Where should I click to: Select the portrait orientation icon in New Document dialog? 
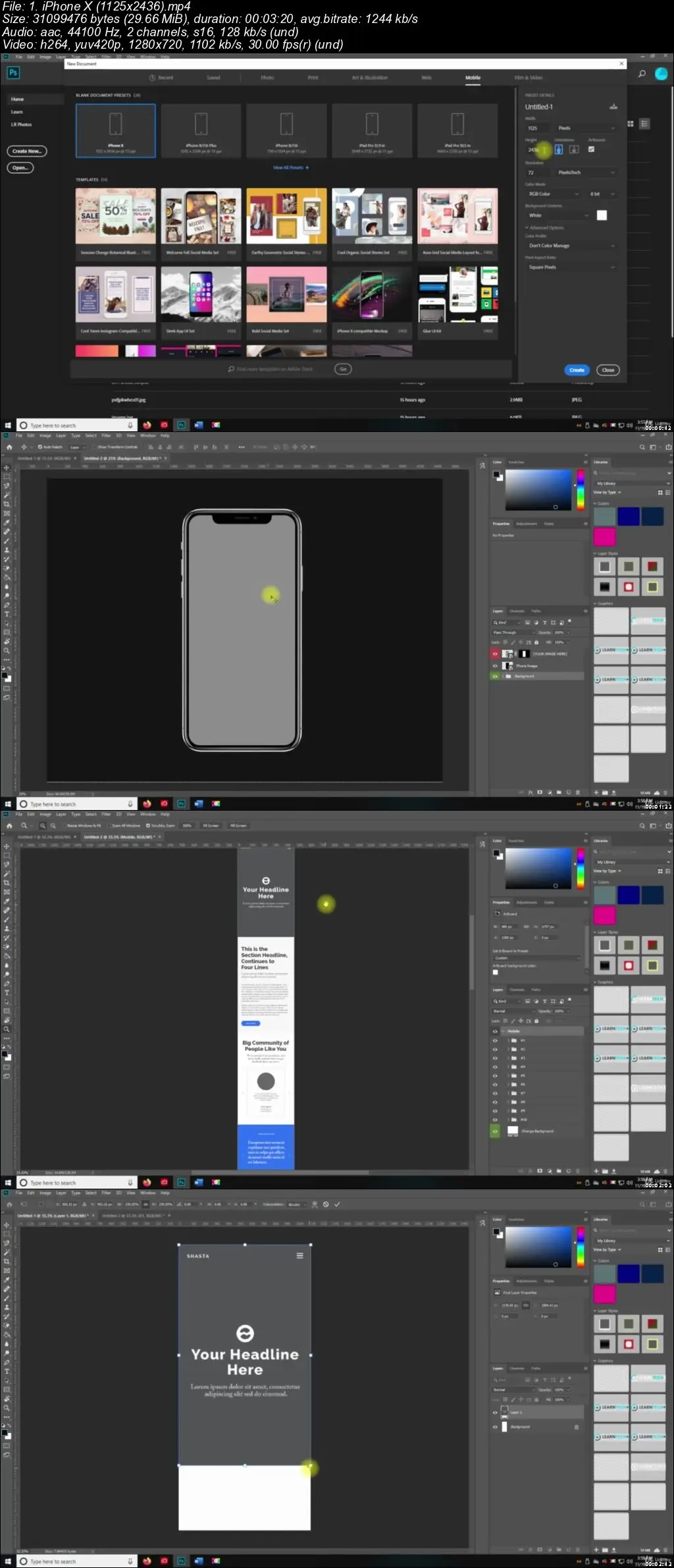click(x=559, y=149)
